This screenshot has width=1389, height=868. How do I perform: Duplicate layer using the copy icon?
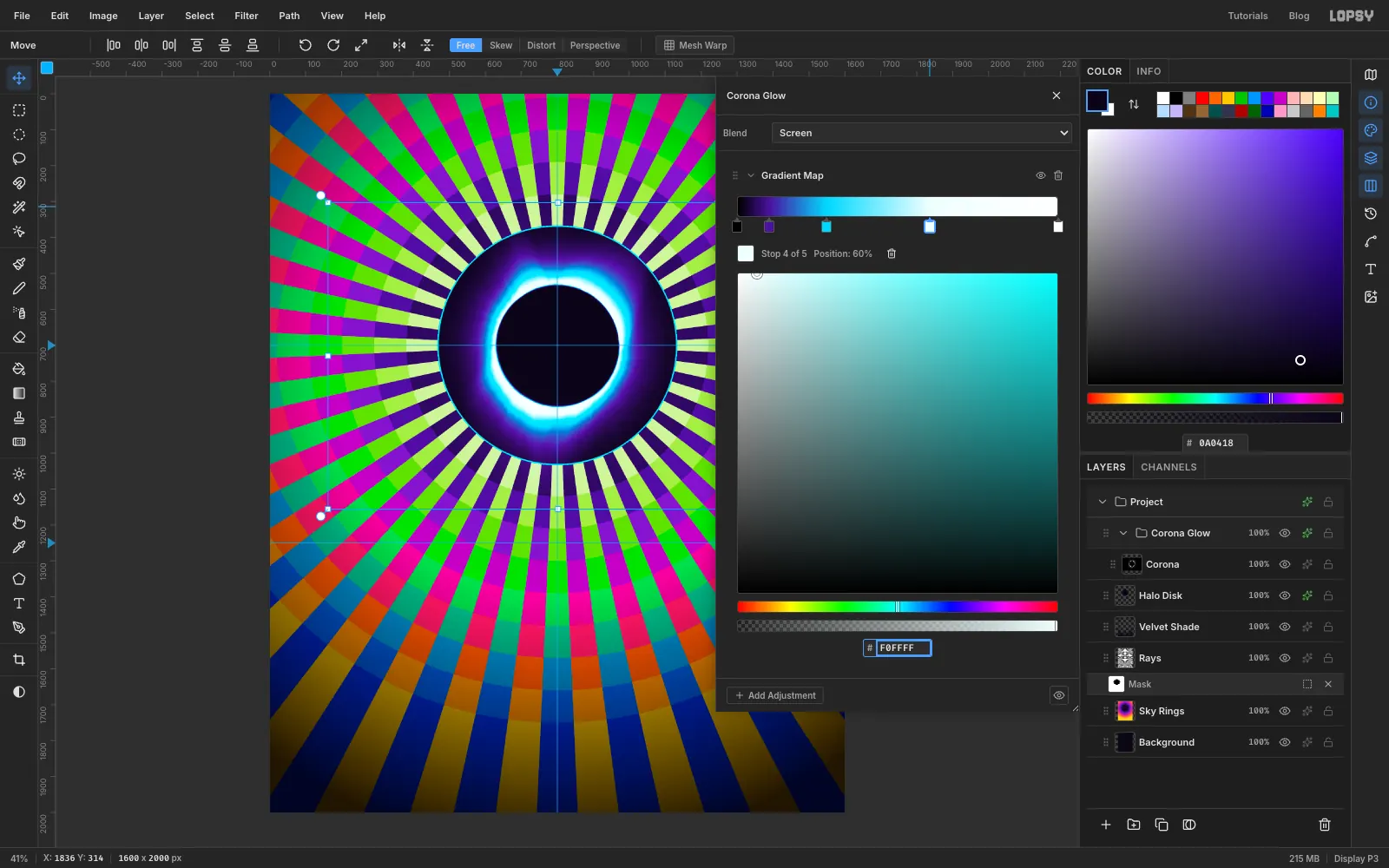tap(1162, 825)
